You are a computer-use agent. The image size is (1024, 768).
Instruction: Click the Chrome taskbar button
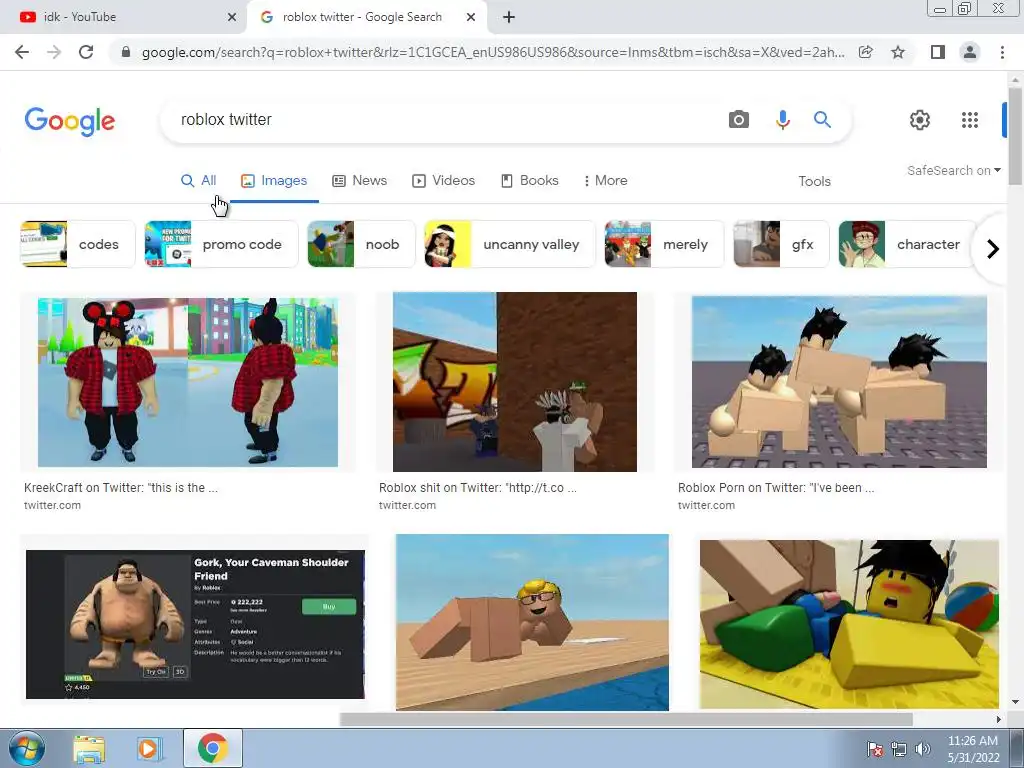(213, 749)
